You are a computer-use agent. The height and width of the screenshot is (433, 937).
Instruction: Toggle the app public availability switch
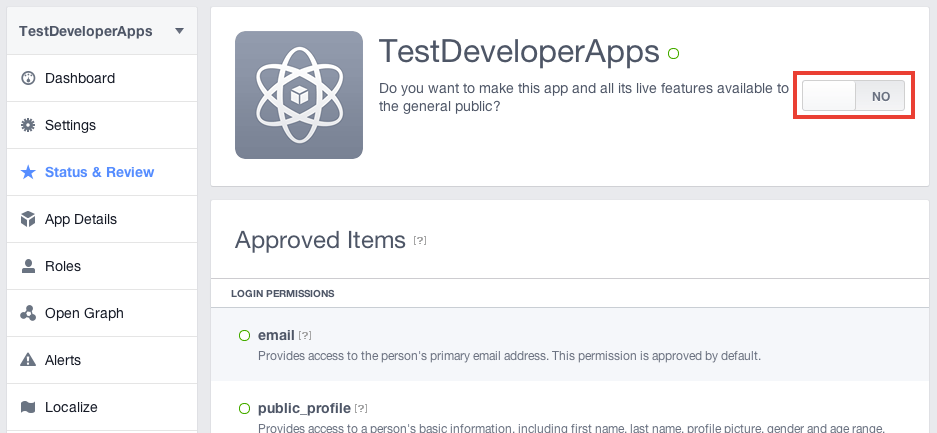point(853,96)
